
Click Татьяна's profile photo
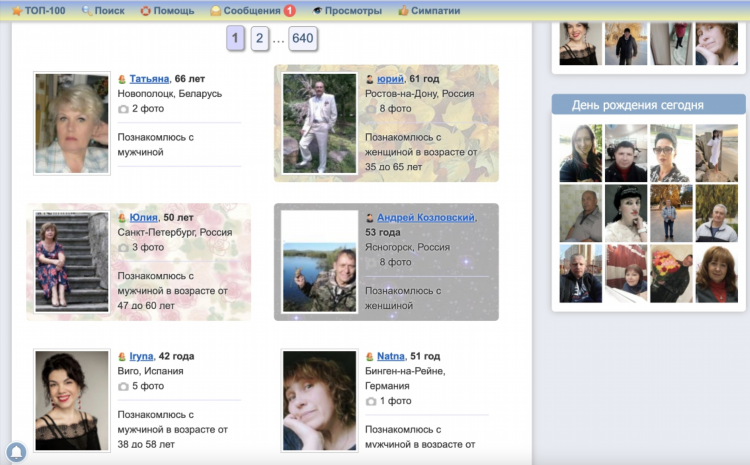coord(72,123)
